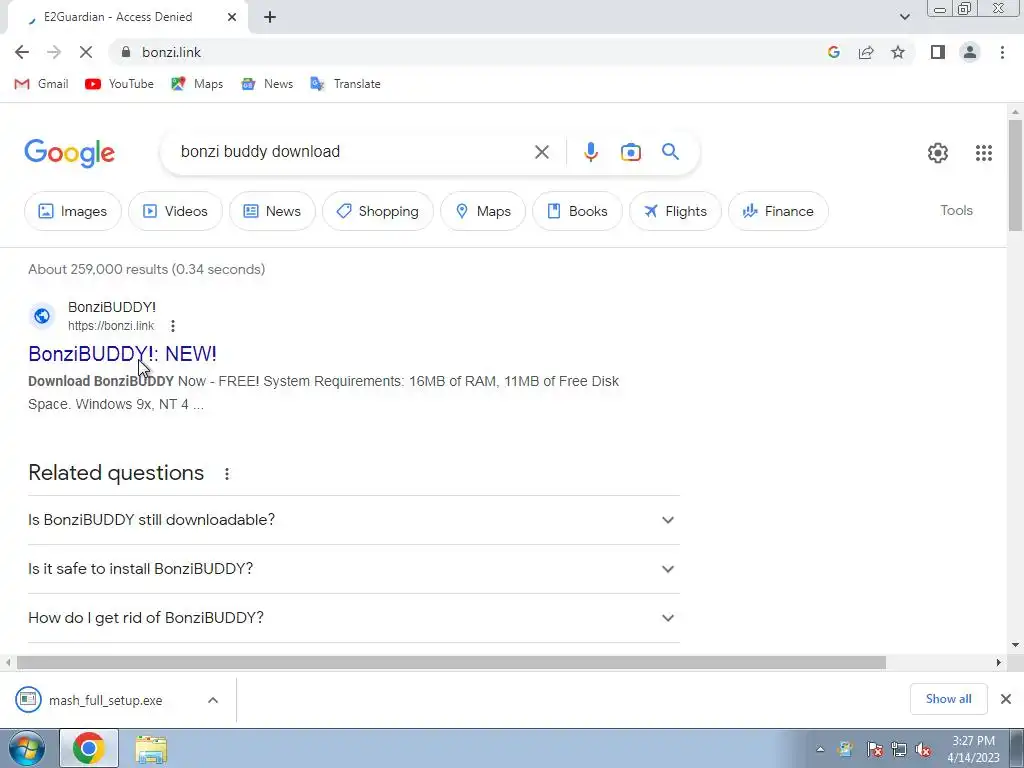Click the scroll right arrow

coord(998,662)
